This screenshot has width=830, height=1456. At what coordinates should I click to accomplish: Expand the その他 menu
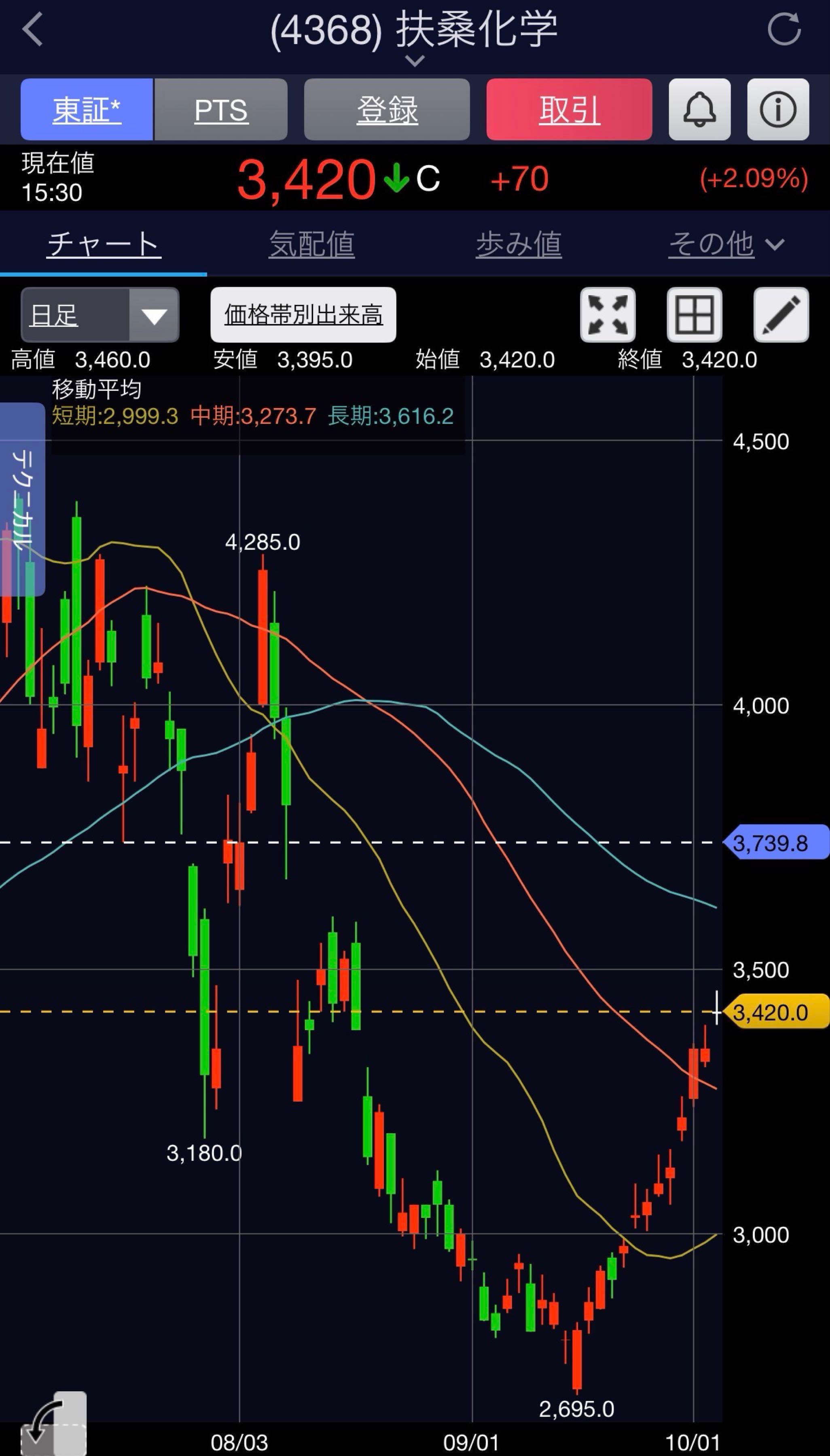click(726, 244)
